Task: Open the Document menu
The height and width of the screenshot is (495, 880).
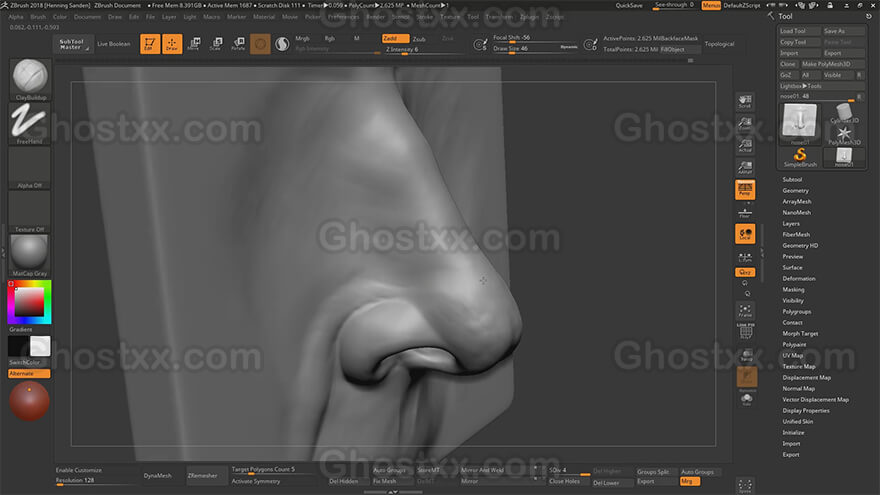Action: [x=88, y=17]
